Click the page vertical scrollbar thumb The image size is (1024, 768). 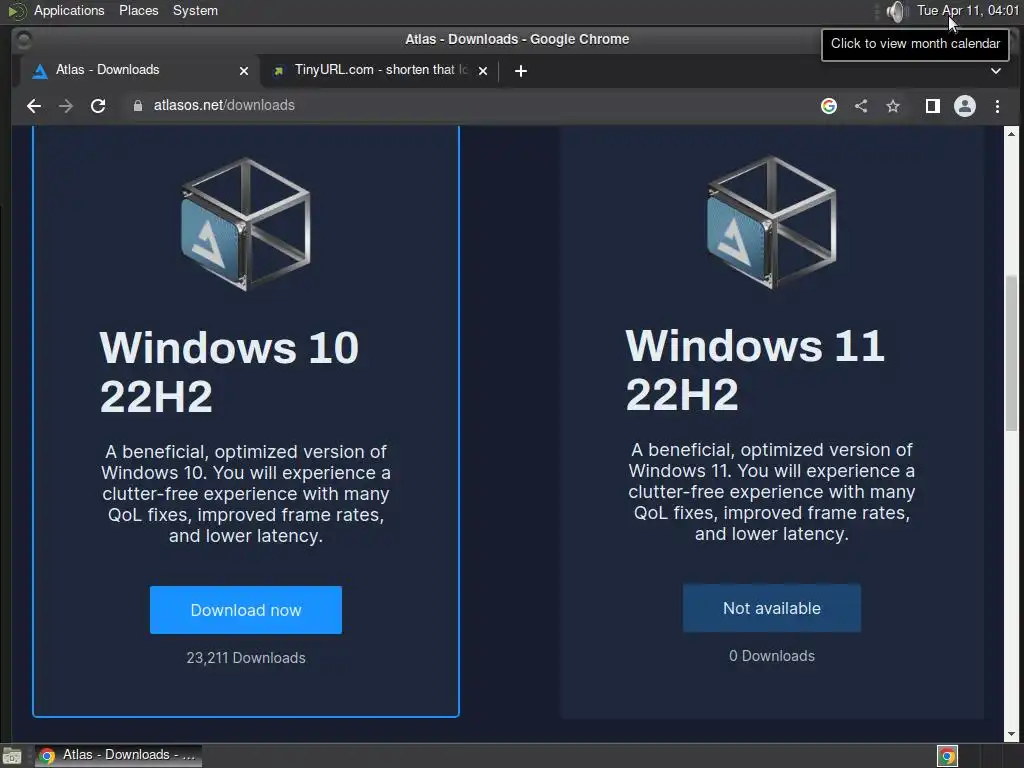[1011, 353]
